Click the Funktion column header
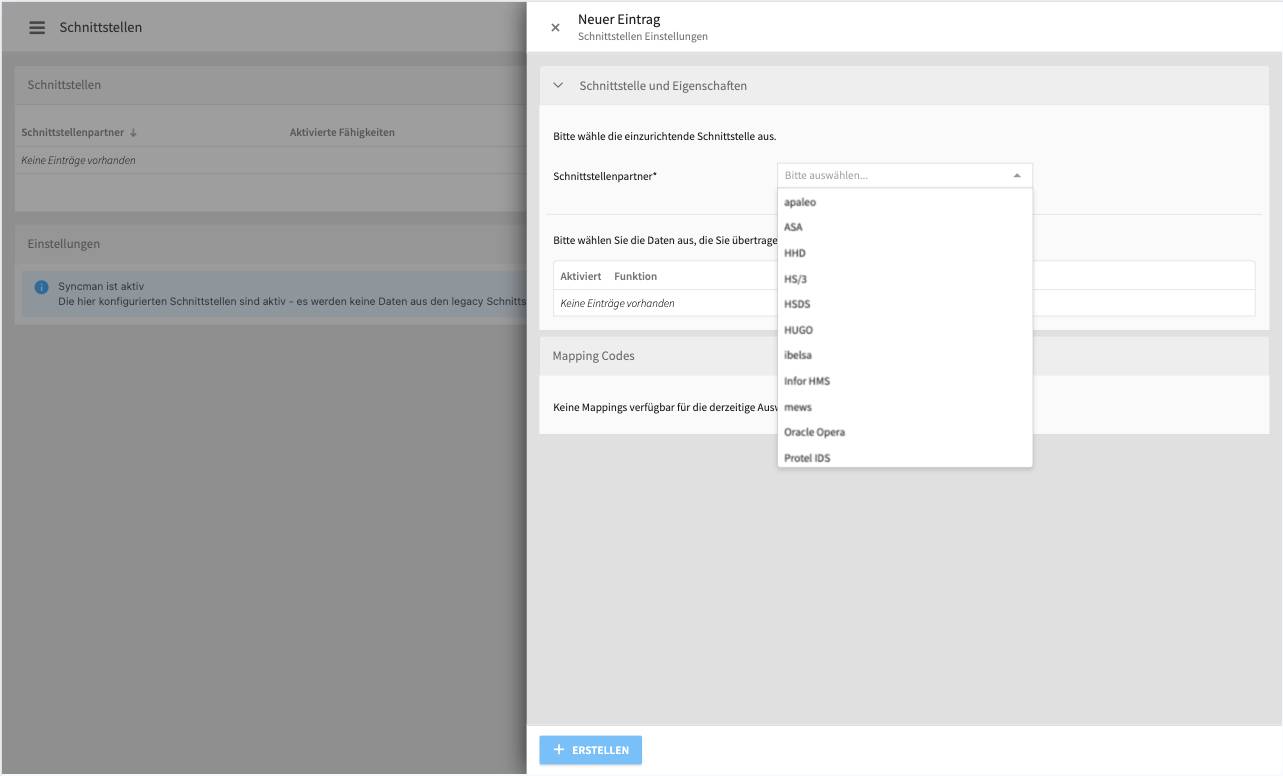 click(636, 276)
